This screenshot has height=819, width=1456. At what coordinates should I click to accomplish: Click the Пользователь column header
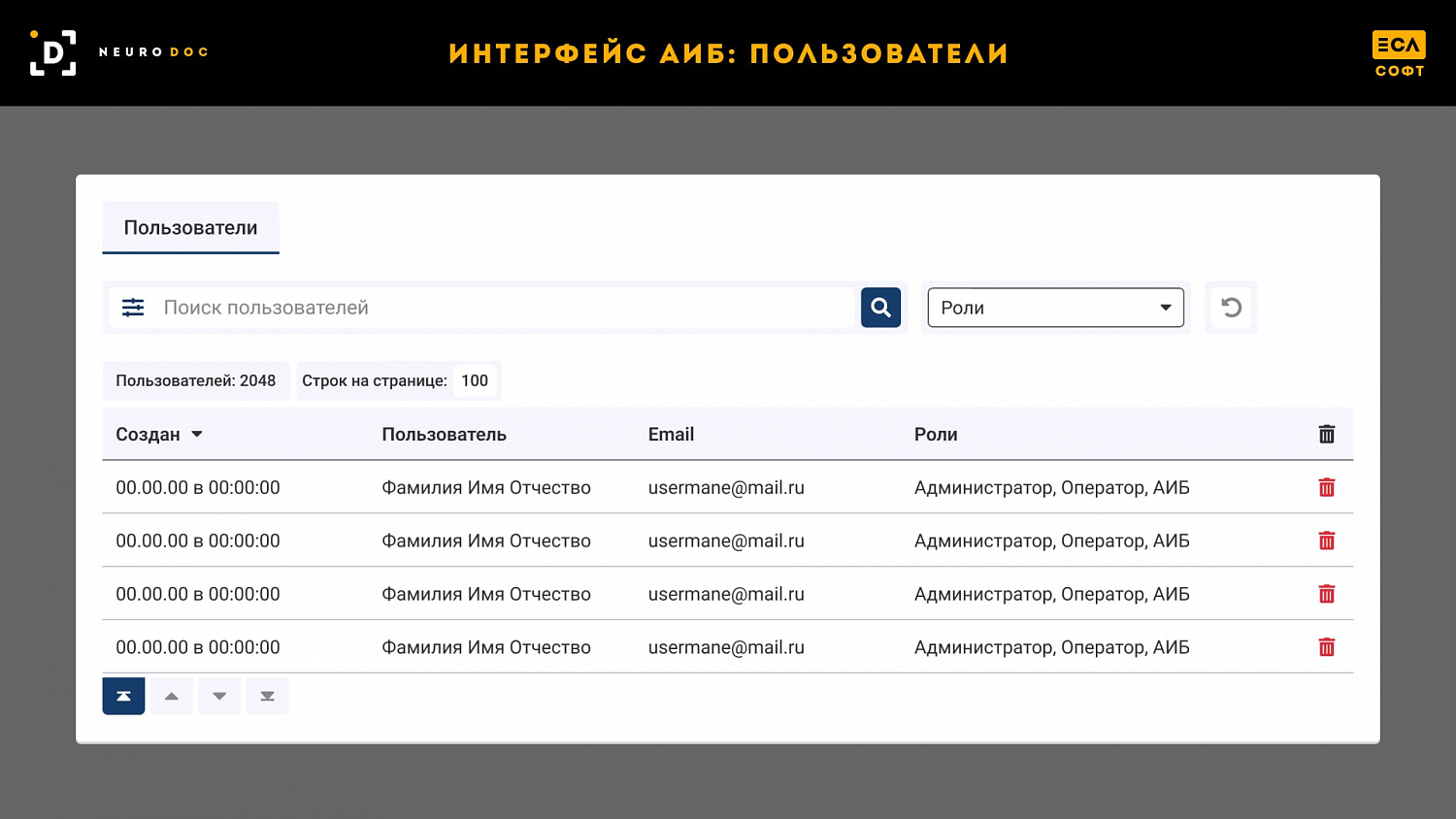(444, 435)
